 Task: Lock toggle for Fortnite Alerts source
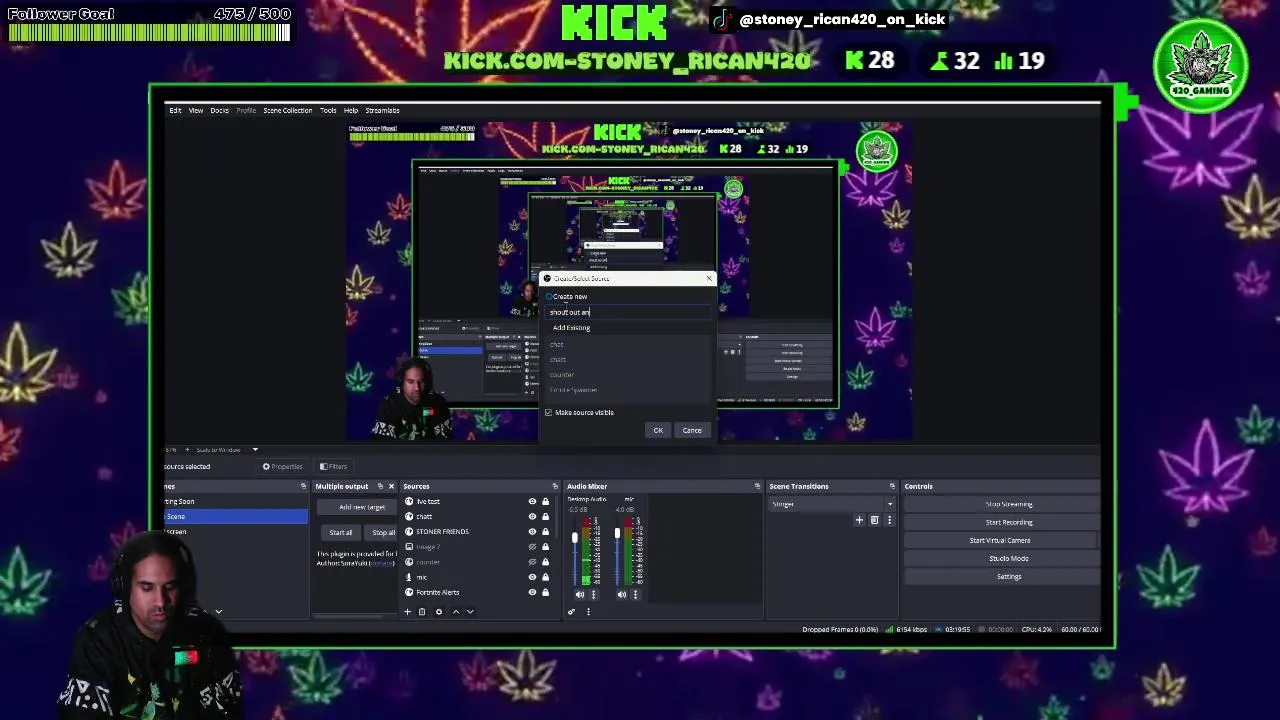click(x=545, y=592)
